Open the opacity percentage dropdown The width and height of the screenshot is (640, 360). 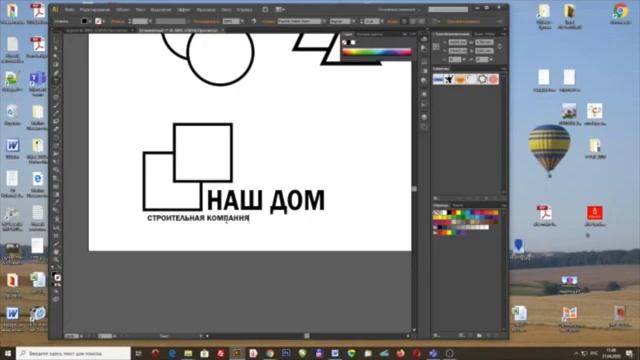242,21
